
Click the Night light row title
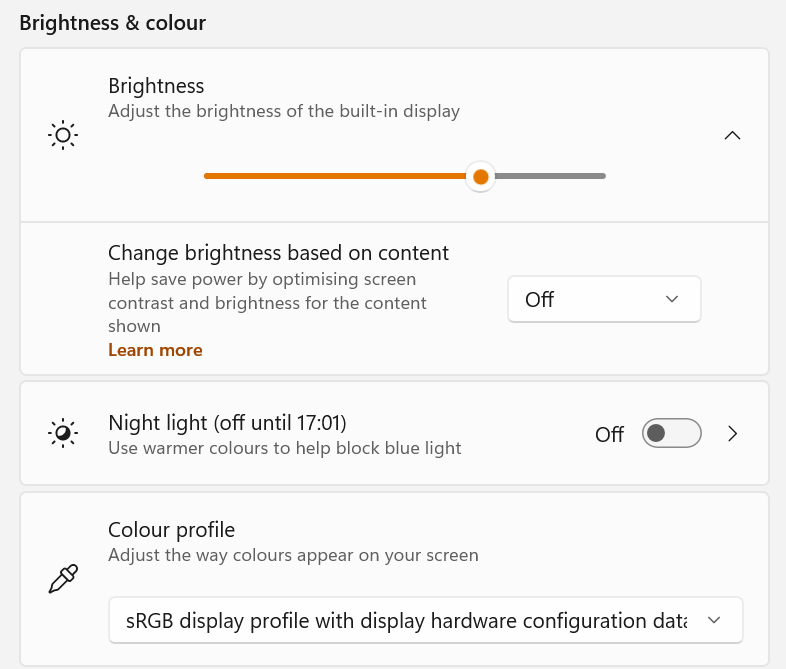pyautogui.click(x=227, y=422)
